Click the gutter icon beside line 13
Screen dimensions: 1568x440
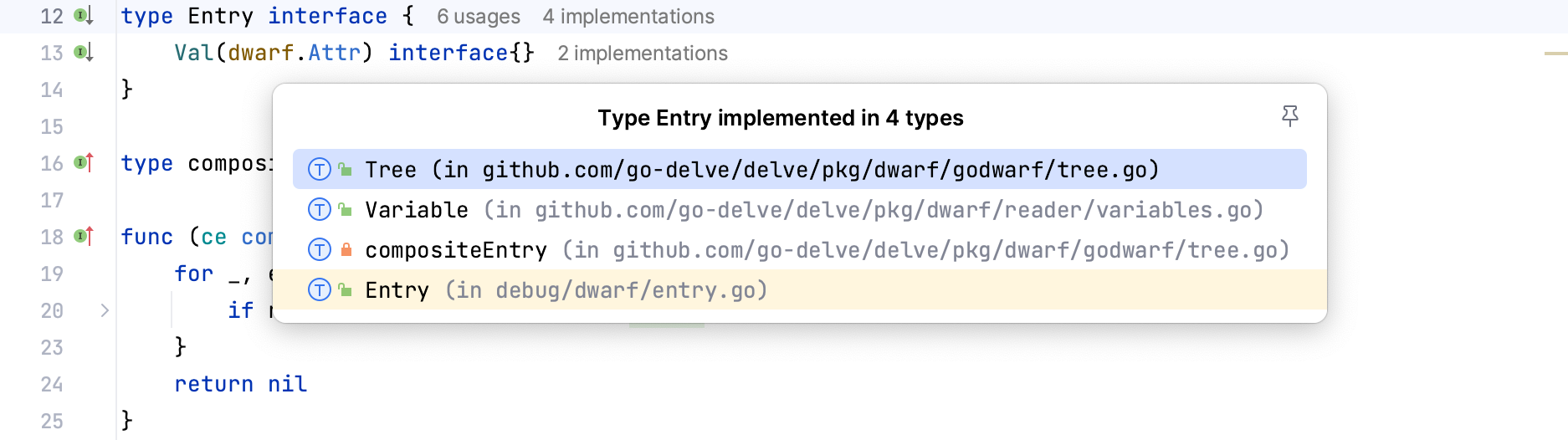point(83,53)
